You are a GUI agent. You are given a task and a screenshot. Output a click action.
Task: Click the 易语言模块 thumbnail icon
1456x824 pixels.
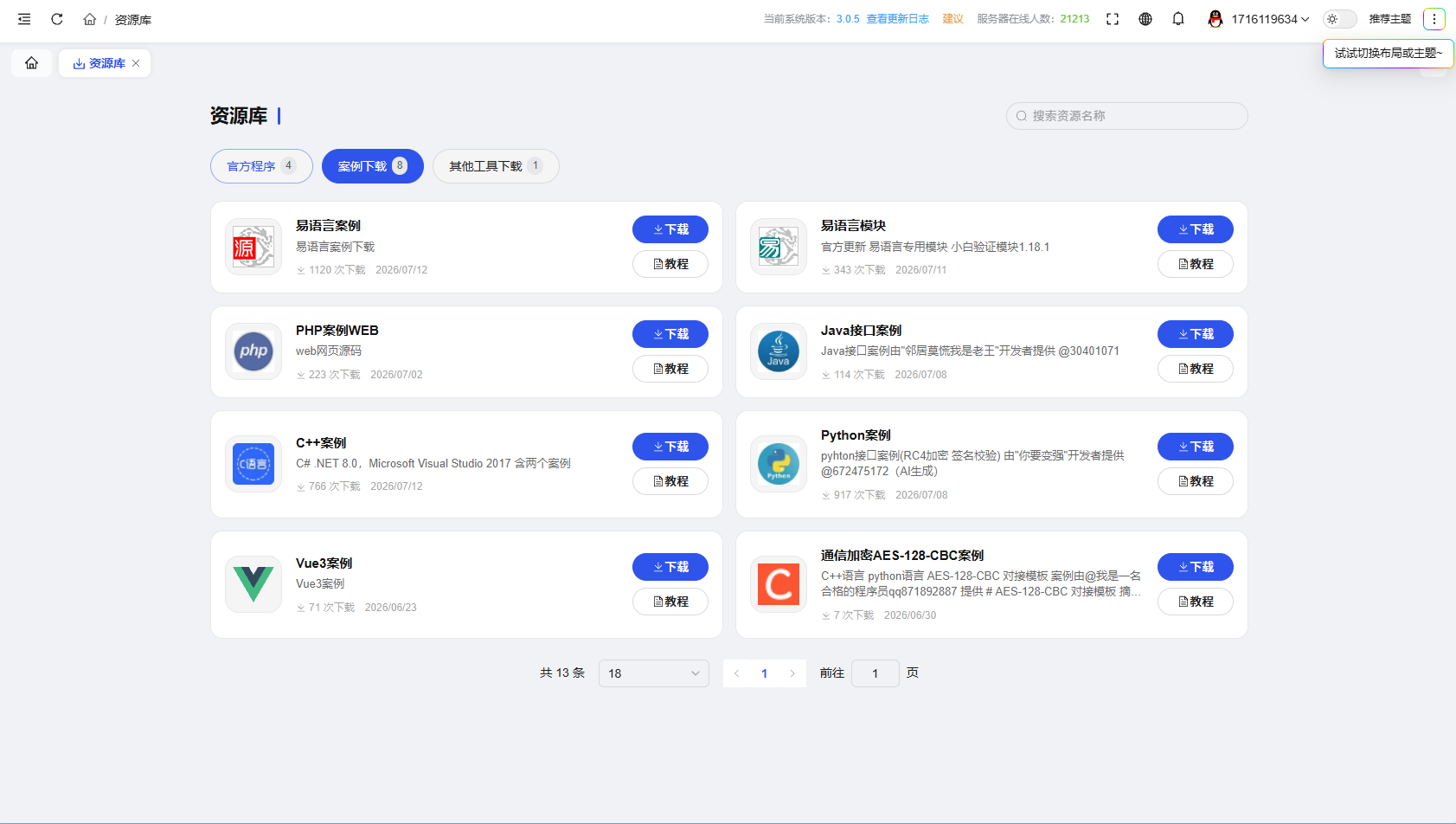[x=779, y=247]
